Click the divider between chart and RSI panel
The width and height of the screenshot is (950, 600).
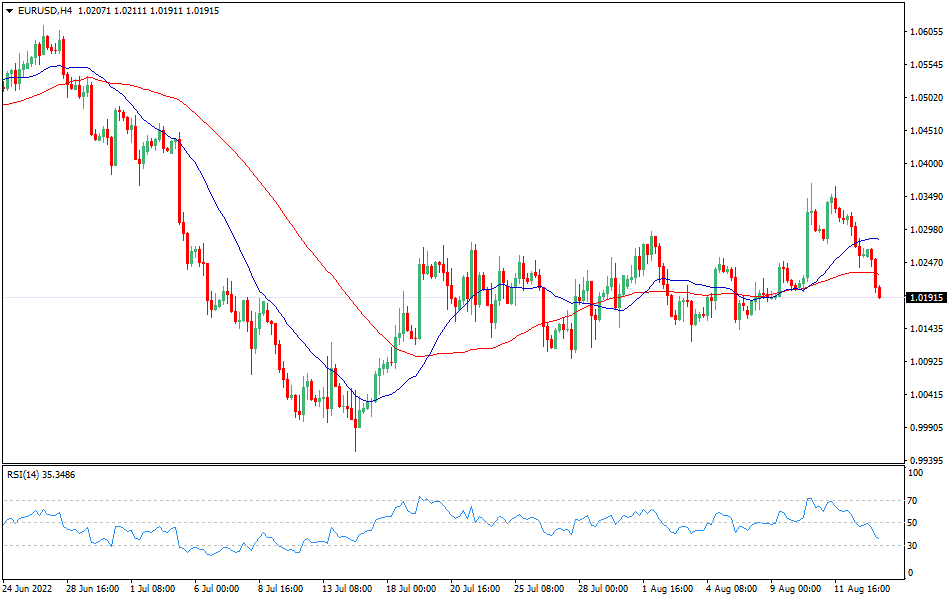pos(475,466)
